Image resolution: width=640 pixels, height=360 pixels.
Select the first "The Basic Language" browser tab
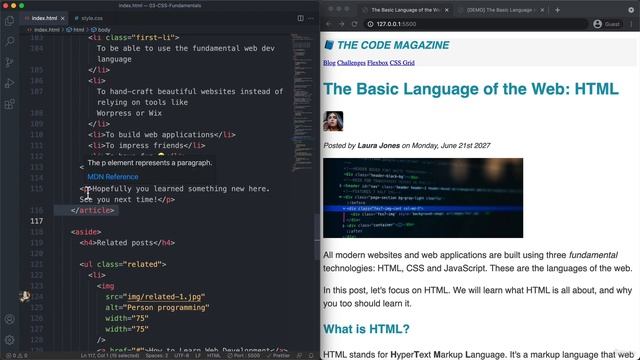pos(406,10)
